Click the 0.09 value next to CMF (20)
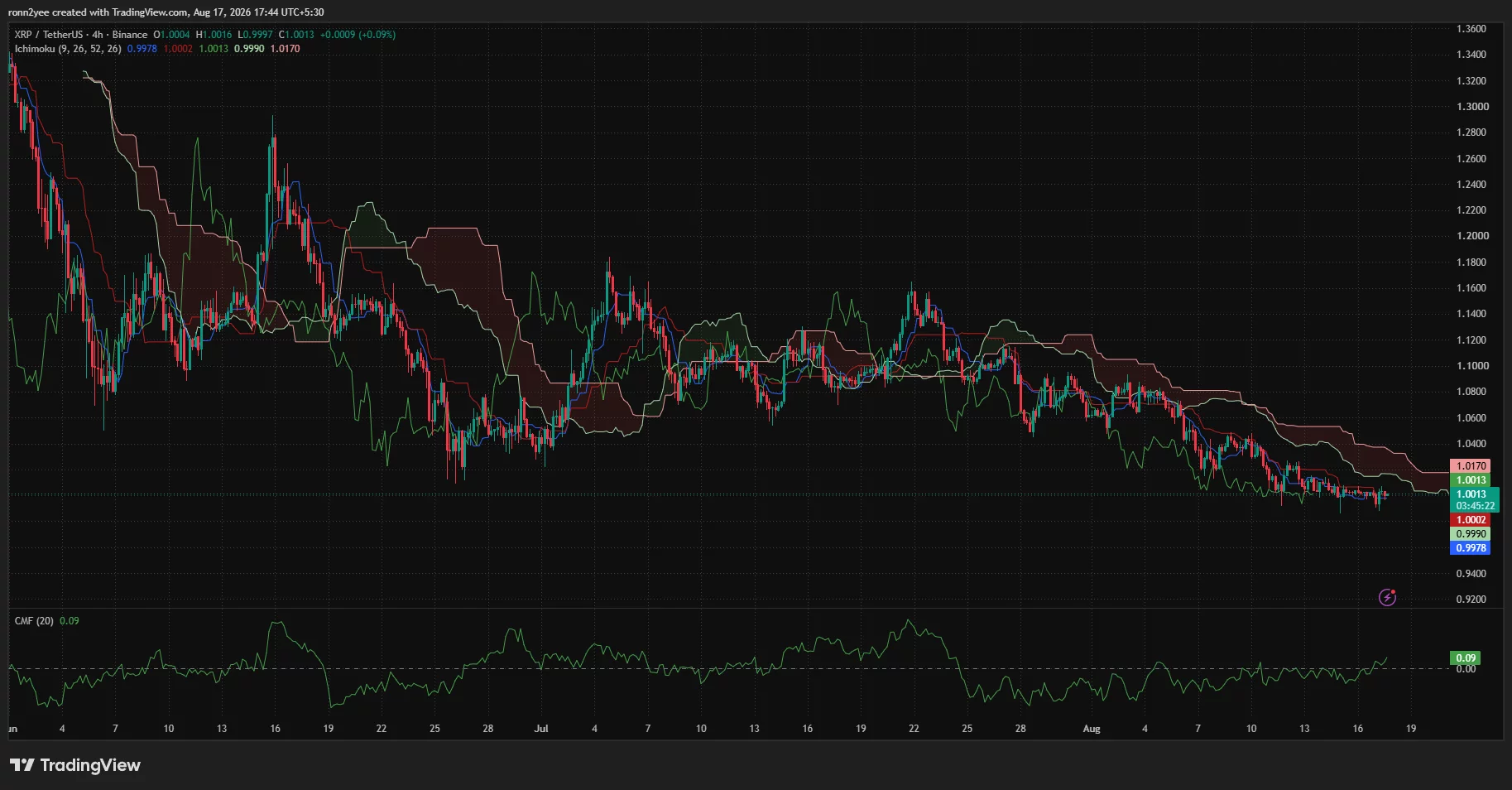 [x=70, y=621]
